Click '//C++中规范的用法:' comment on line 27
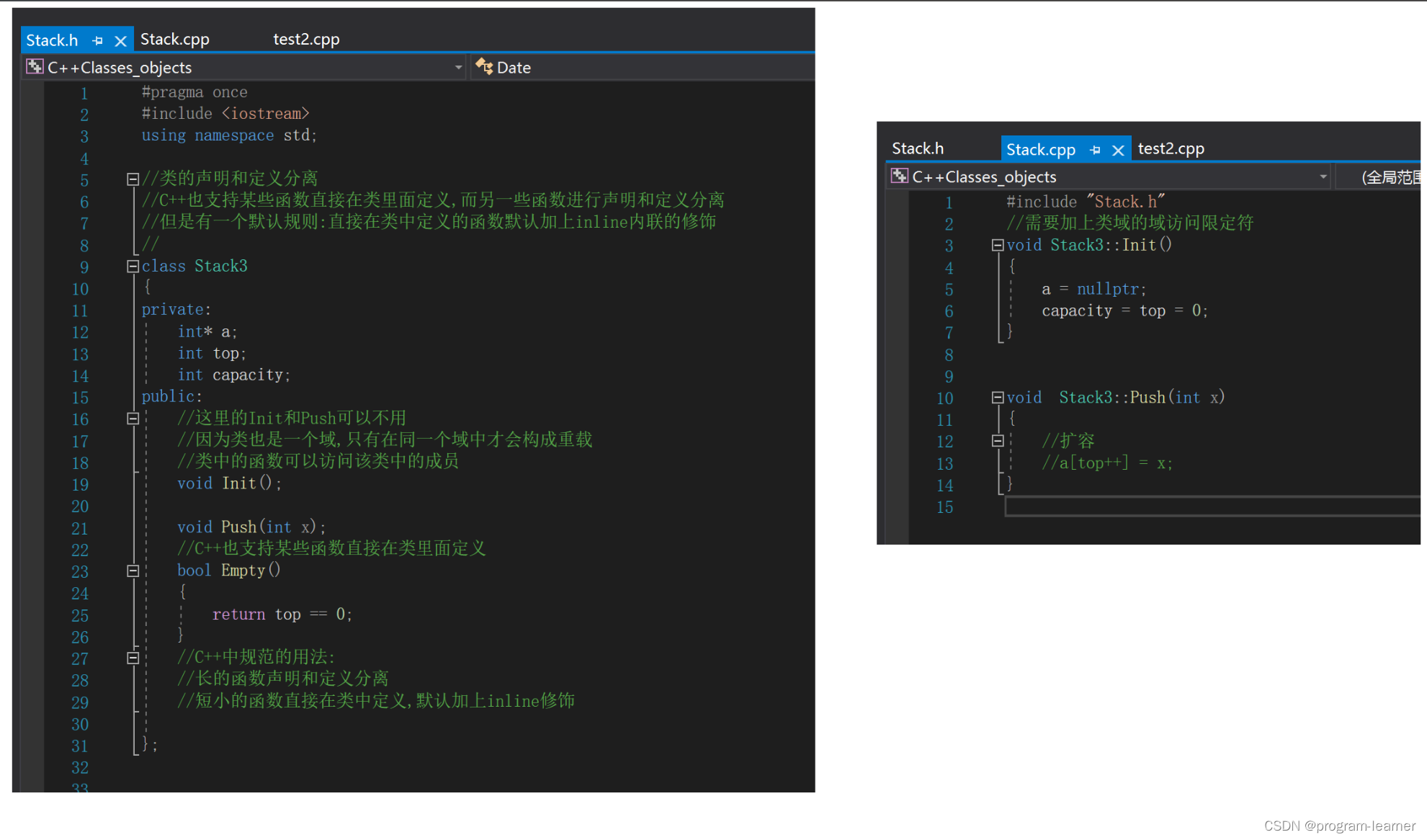Screen dimensions: 1427x840 point(256,657)
